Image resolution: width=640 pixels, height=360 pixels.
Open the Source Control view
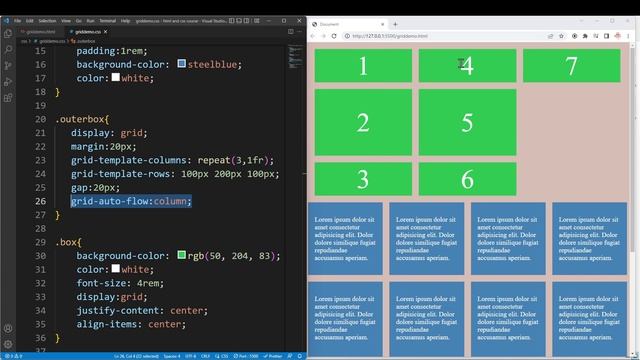pos(8,65)
